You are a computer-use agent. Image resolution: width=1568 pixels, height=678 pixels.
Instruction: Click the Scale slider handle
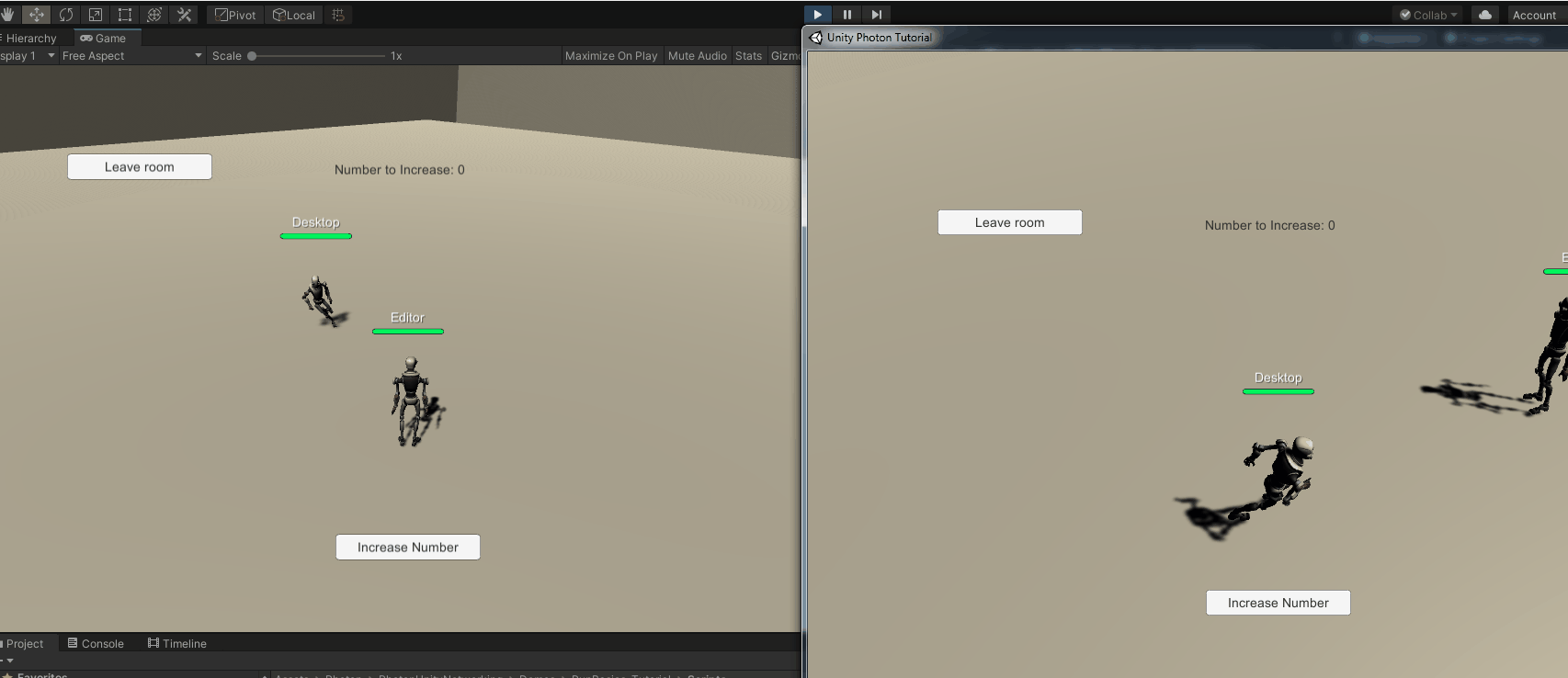[252, 56]
